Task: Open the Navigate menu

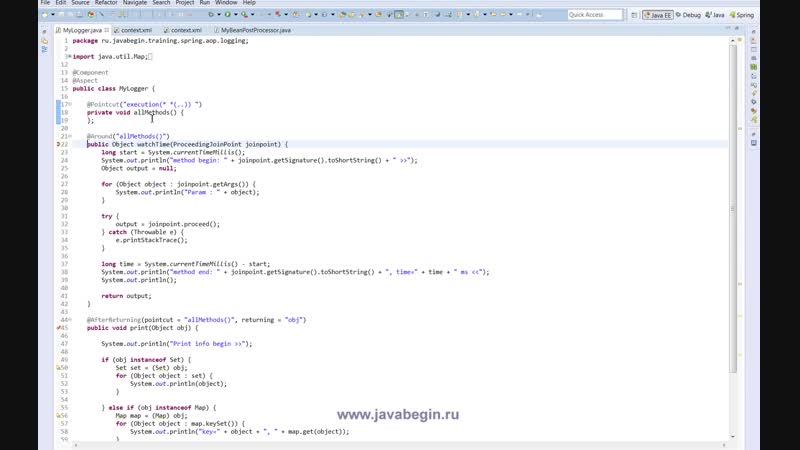Action: point(135,3)
